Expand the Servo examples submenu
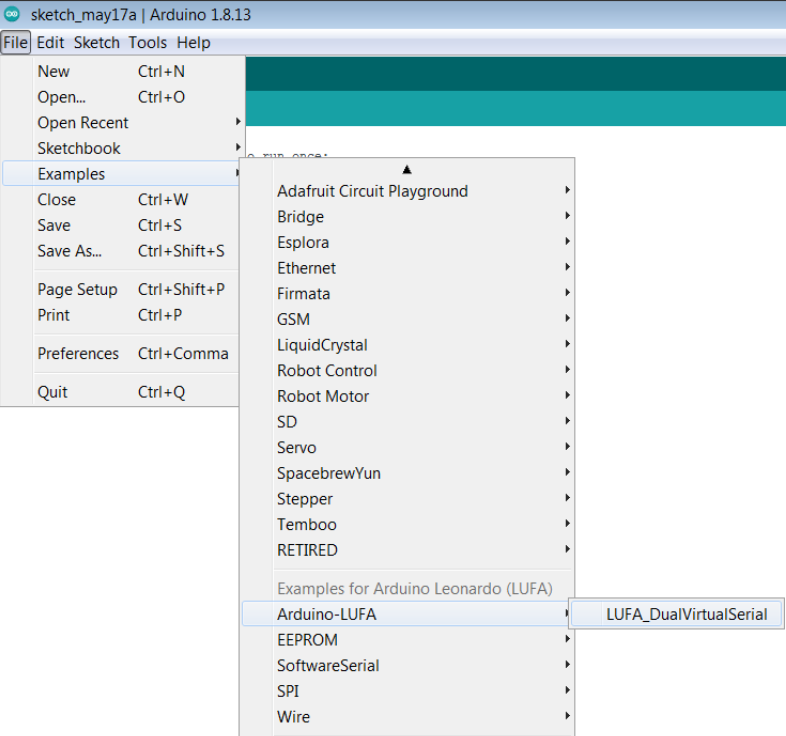786x736 pixels. (x=407, y=447)
